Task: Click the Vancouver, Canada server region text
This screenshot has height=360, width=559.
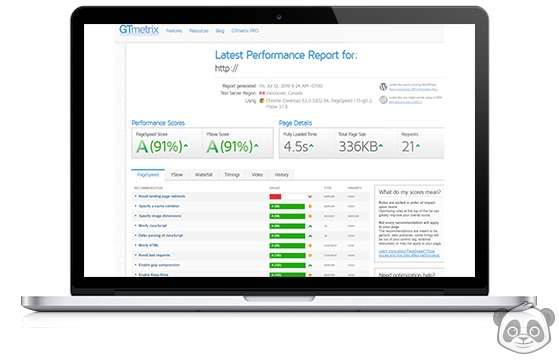Action: click(x=284, y=93)
